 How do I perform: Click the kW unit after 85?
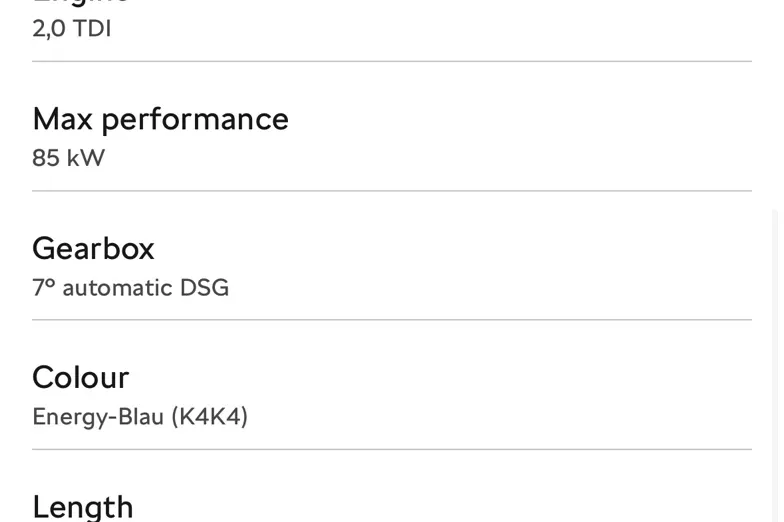coord(85,158)
